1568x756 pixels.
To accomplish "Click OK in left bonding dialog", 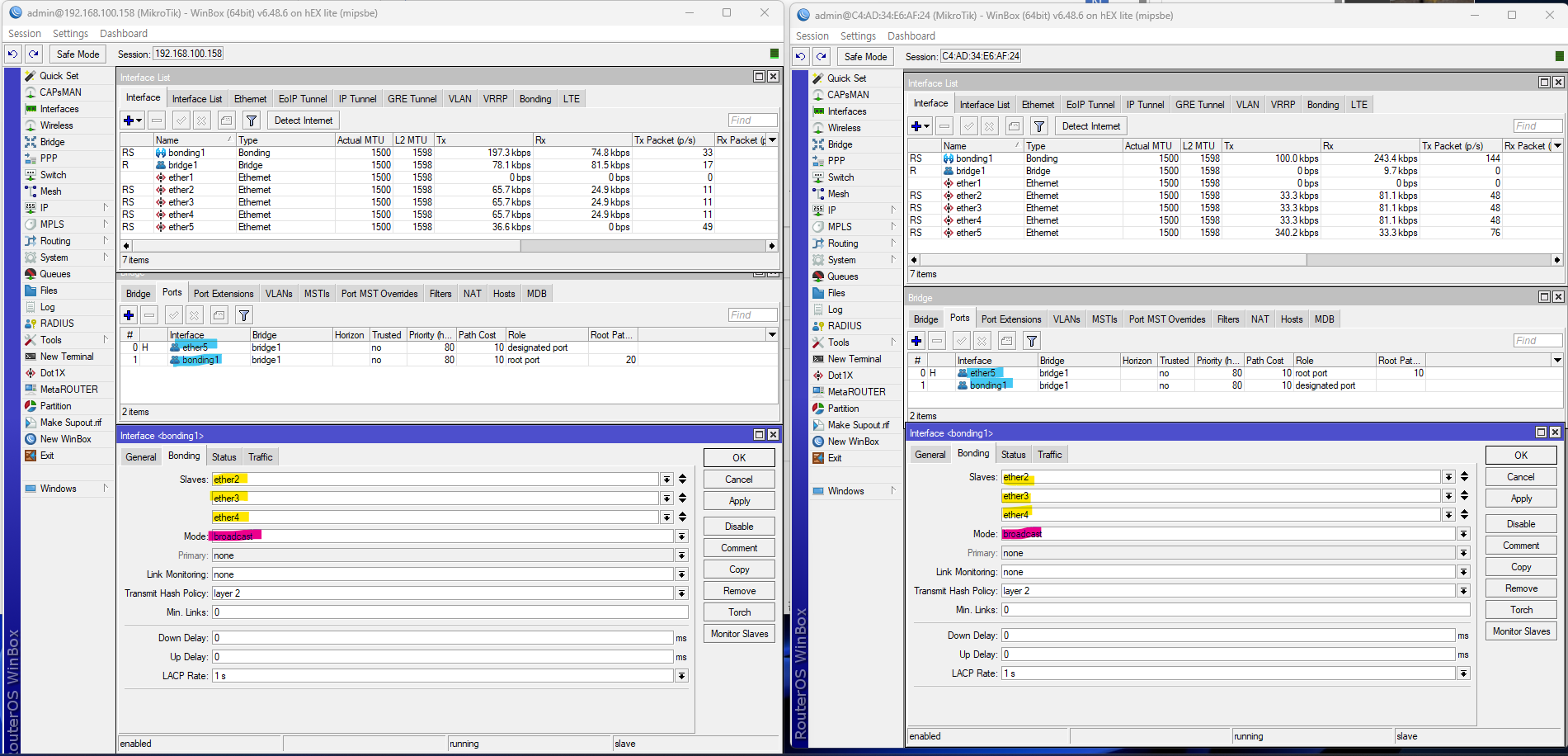I will [x=739, y=458].
